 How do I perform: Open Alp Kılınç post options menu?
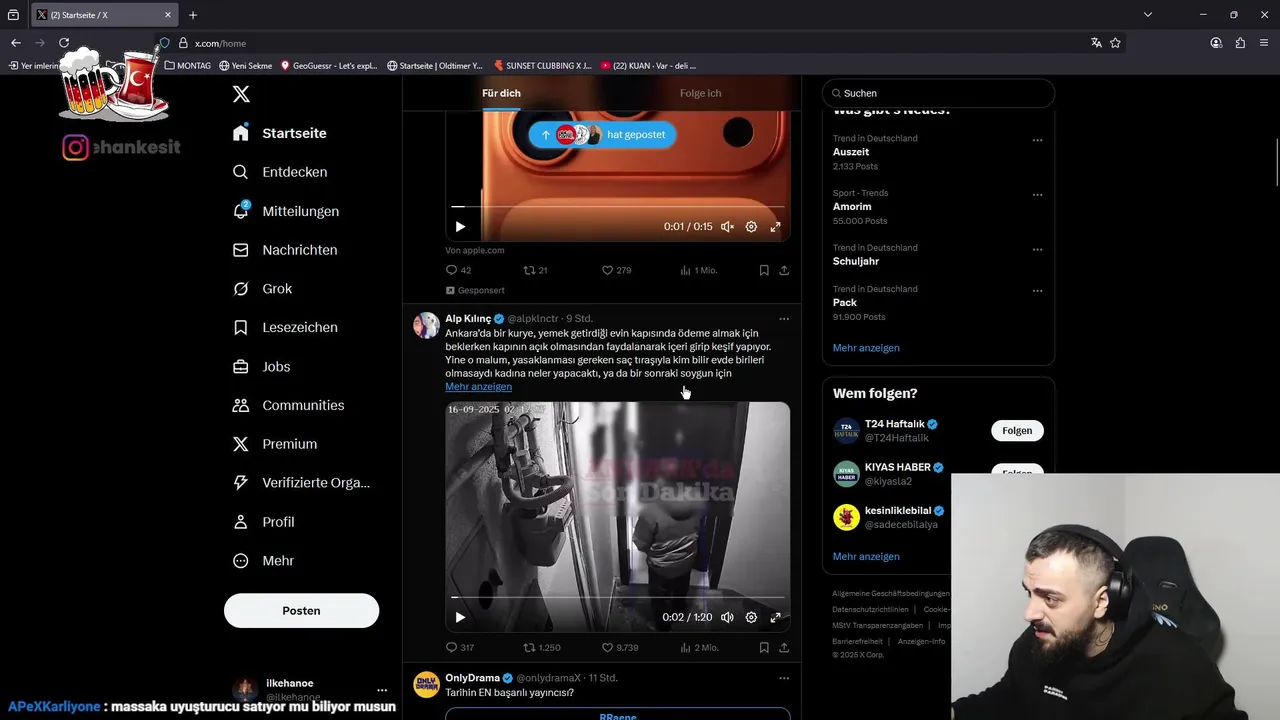[x=784, y=319]
